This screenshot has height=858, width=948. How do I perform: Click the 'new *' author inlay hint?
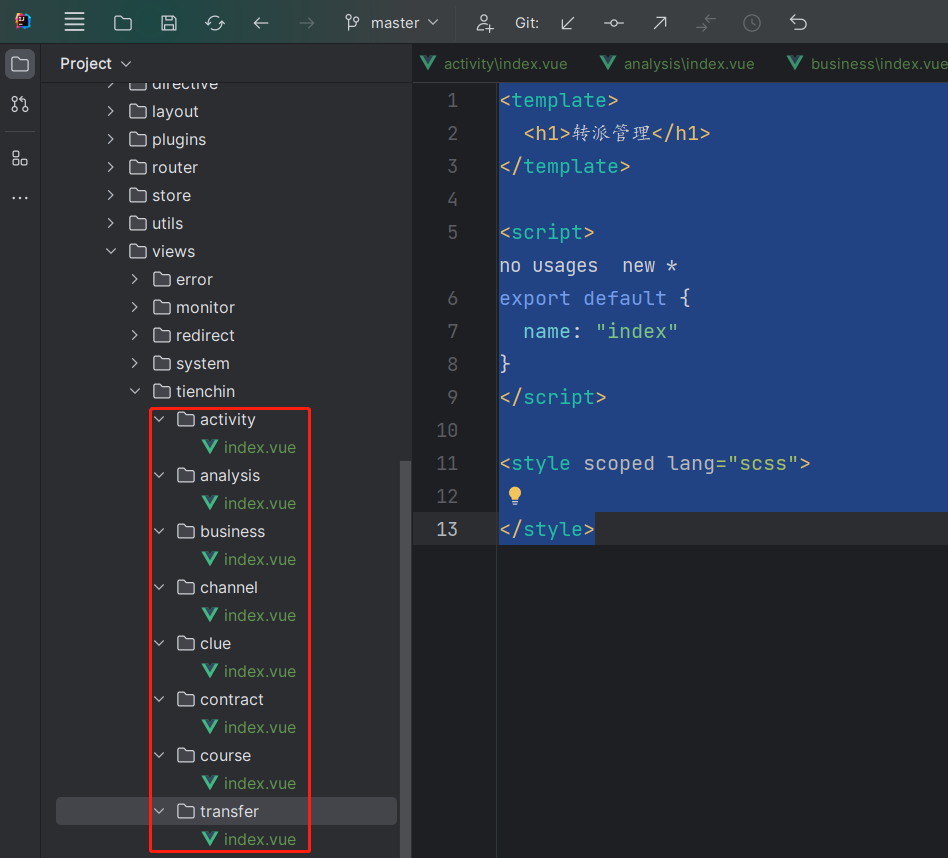click(x=649, y=266)
